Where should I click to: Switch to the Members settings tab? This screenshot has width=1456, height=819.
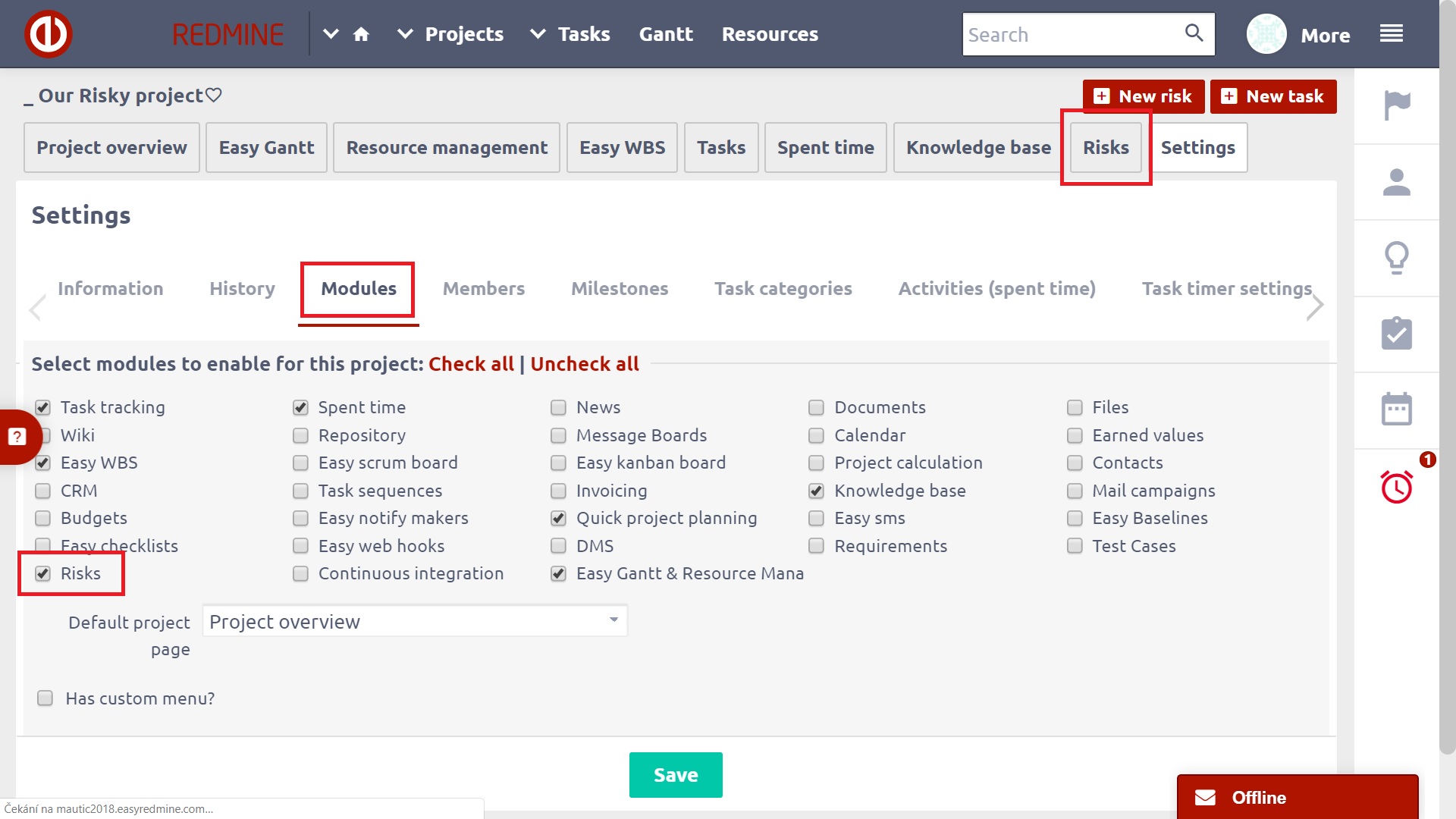pos(484,289)
